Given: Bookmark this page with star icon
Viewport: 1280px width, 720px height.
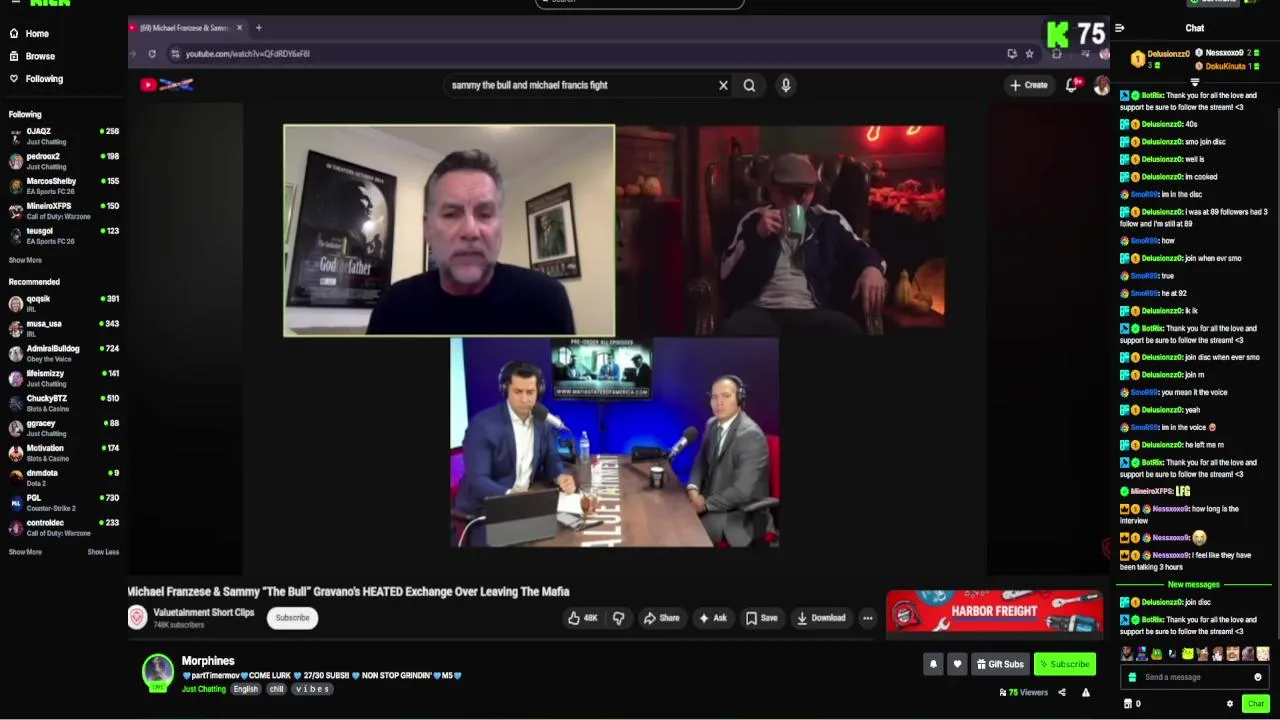Looking at the screenshot, I should coord(1029,54).
